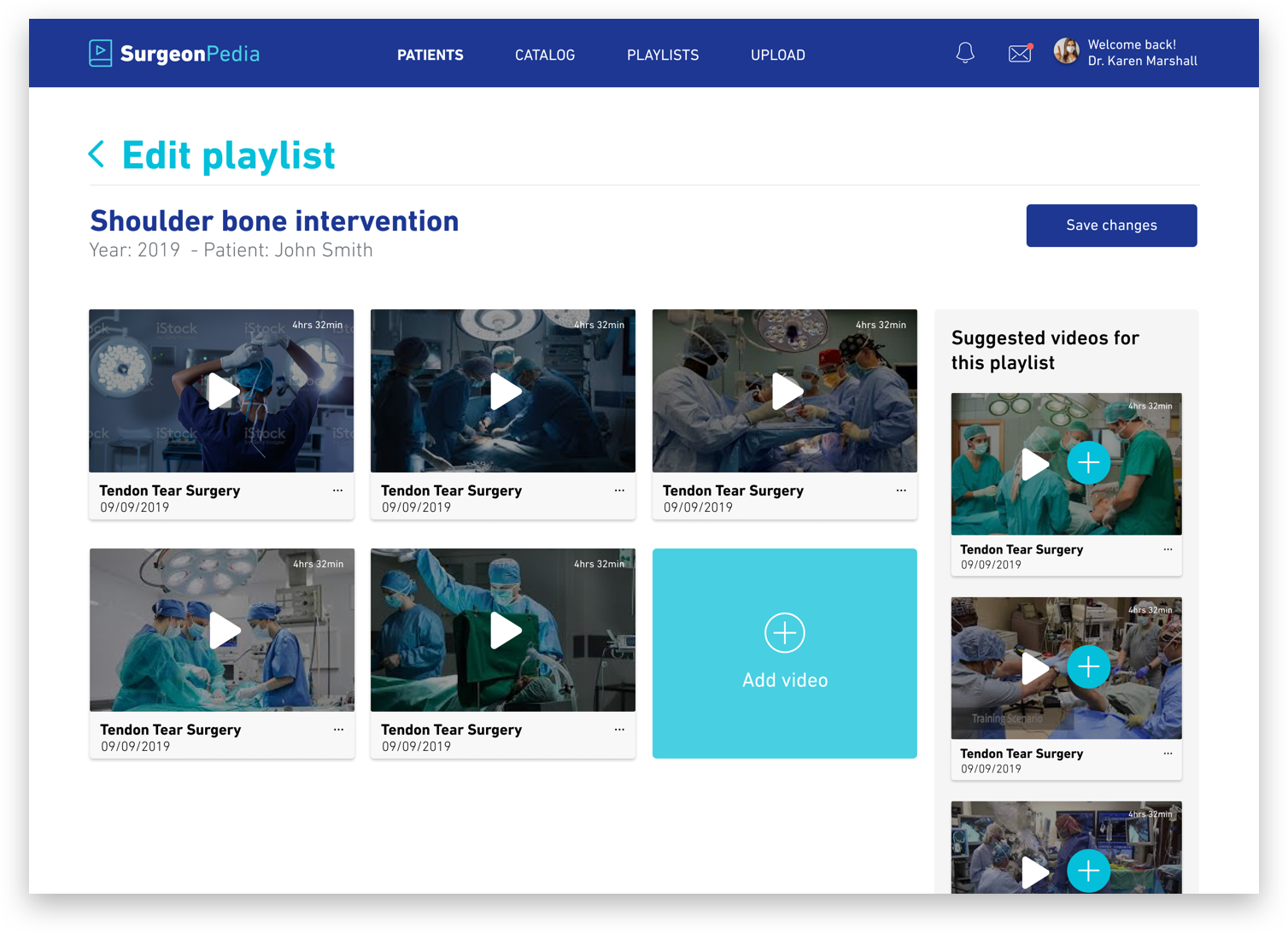Click the Year 2019 Patient John Smith subtitle
Image resolution: width=1288 pixels, height=933 pixels.
[231, 250]
